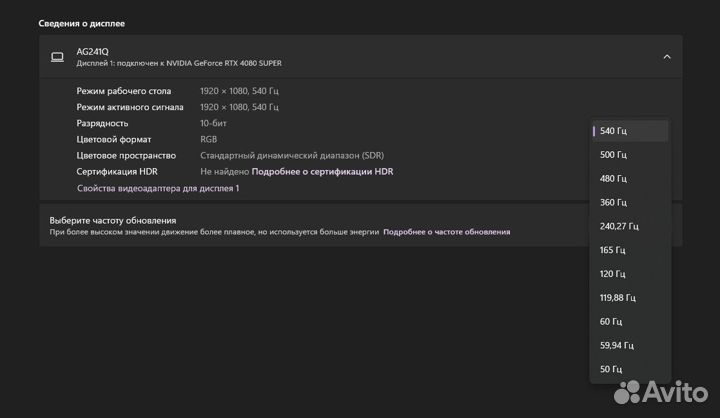Choose 480 Гц from the list
The image size is (720, 418).
pos(630,179)
